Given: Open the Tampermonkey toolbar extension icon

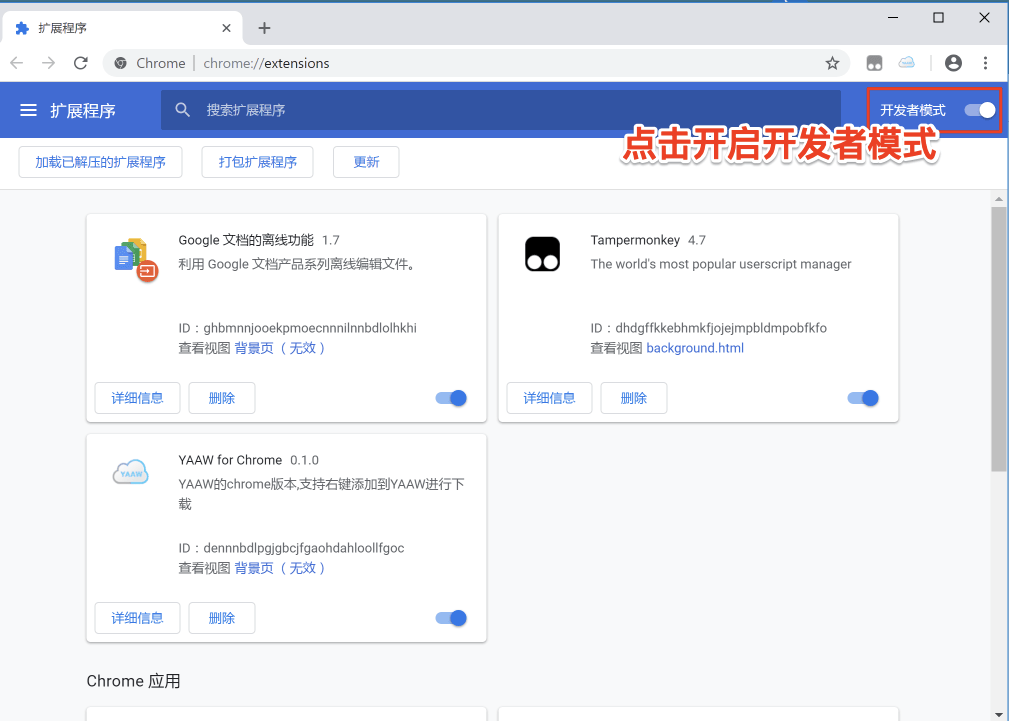Looking at the screenshot, I should point(875,63).
